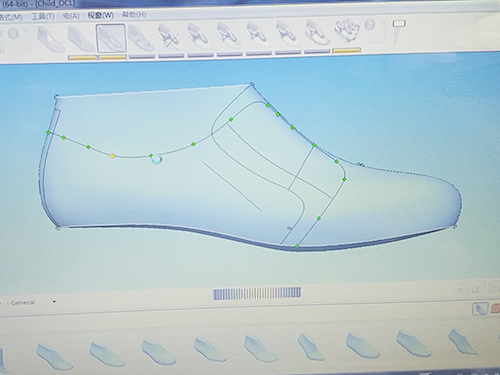500x375 pixels.
Task: Select the shoe icon with crossed lines
Action: coord(170,38)
